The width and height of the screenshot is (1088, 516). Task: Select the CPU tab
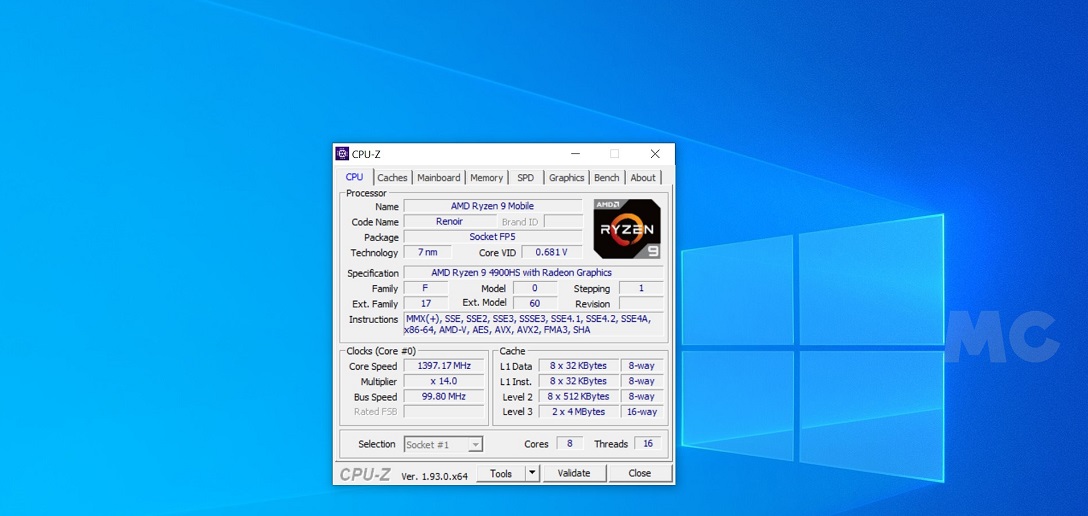(x=355, y=177)
